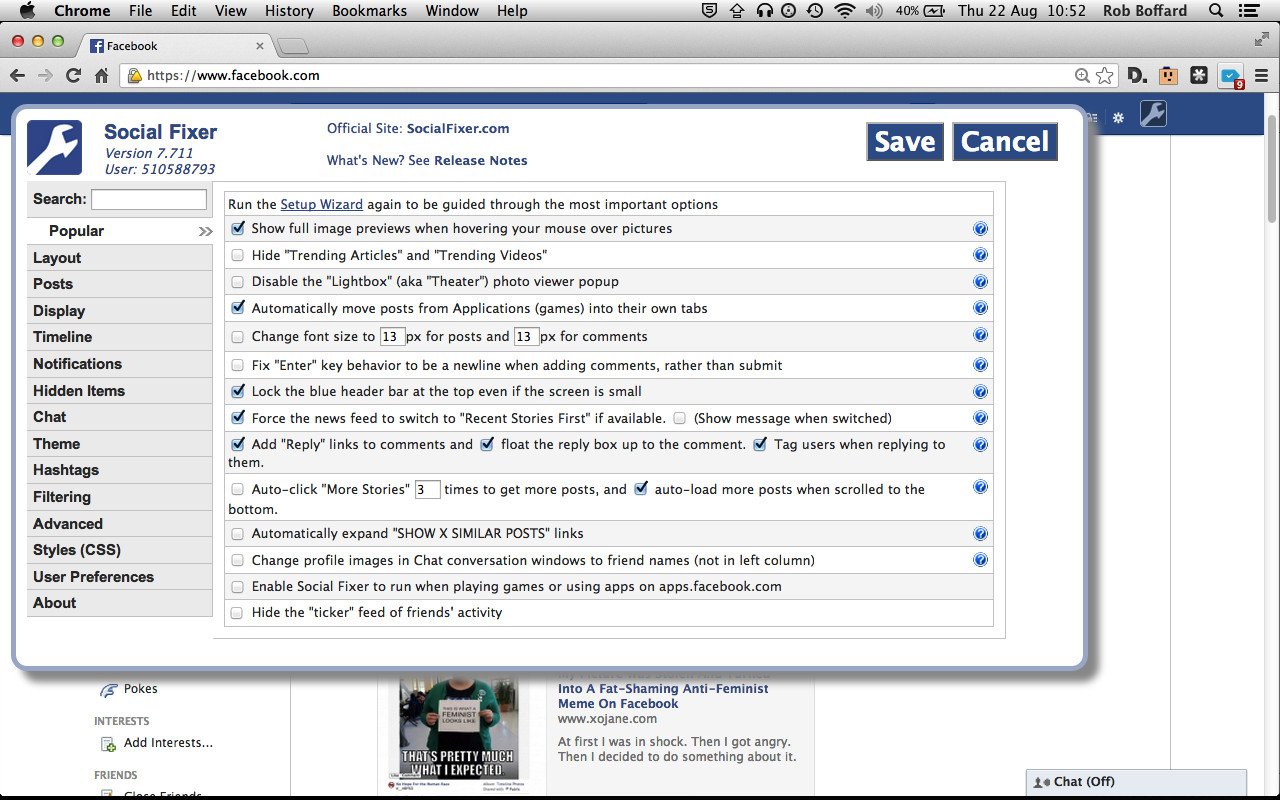This screenshot has height=800, width=1280.
Task: Toggle Automatically move posts from Applications
Action: pyautogui.click(x=238, y=308)
